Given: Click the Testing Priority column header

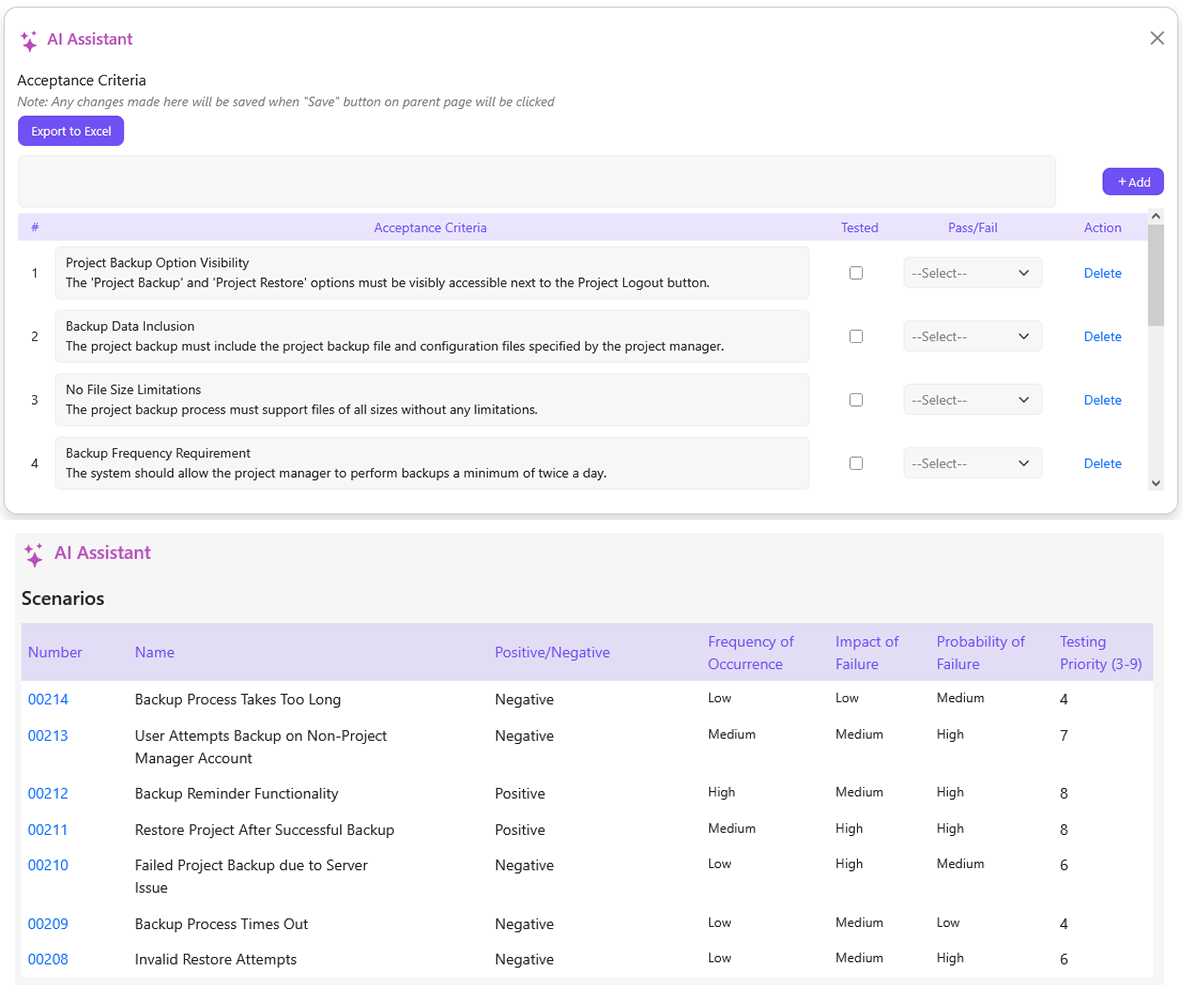Looking at the screenshot, I should pyautogui.click(x=1098, y=652).
